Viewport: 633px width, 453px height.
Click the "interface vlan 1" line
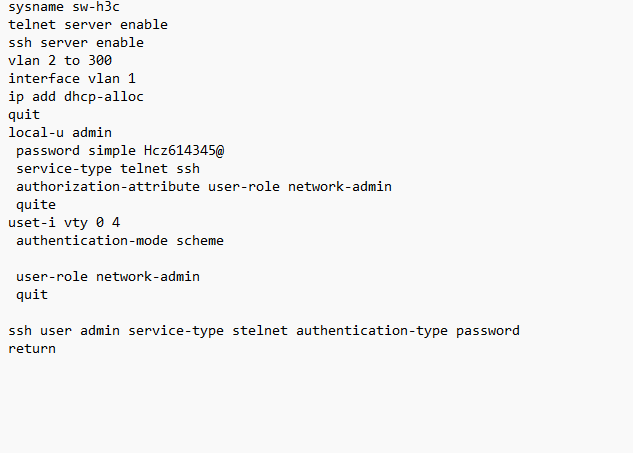[x=72, y=79]
